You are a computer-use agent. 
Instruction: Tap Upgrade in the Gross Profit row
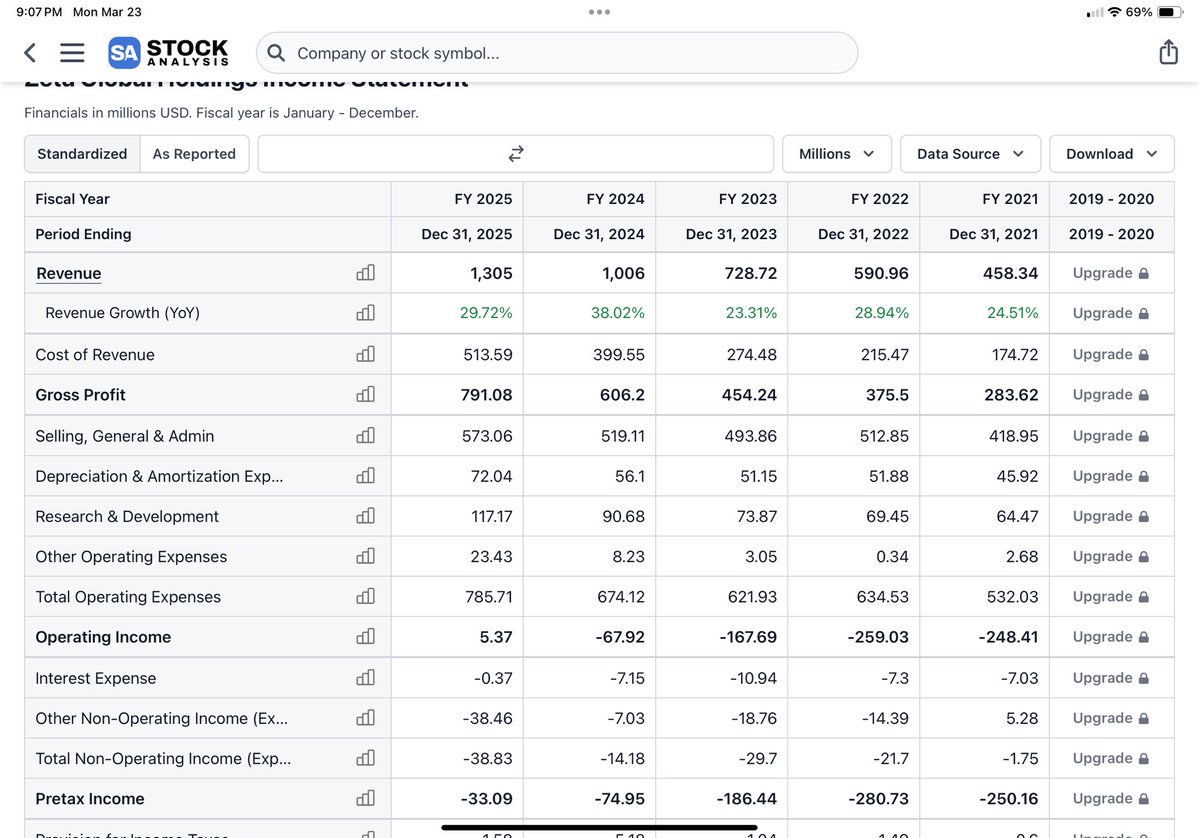pos(1110,395)
